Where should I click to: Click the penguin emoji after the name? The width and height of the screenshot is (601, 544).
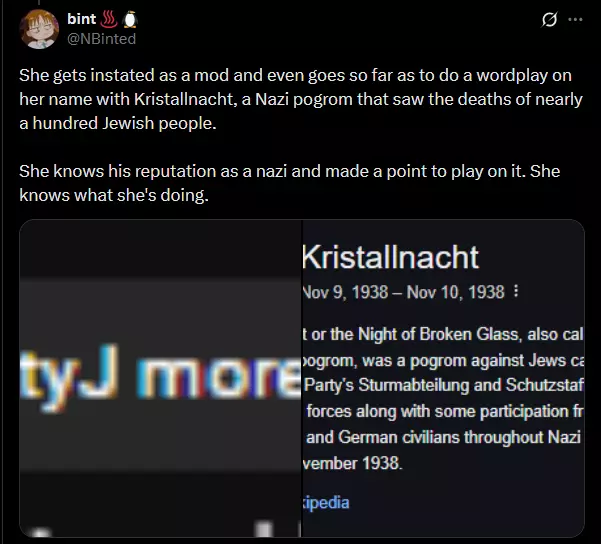tap(130, 19)
